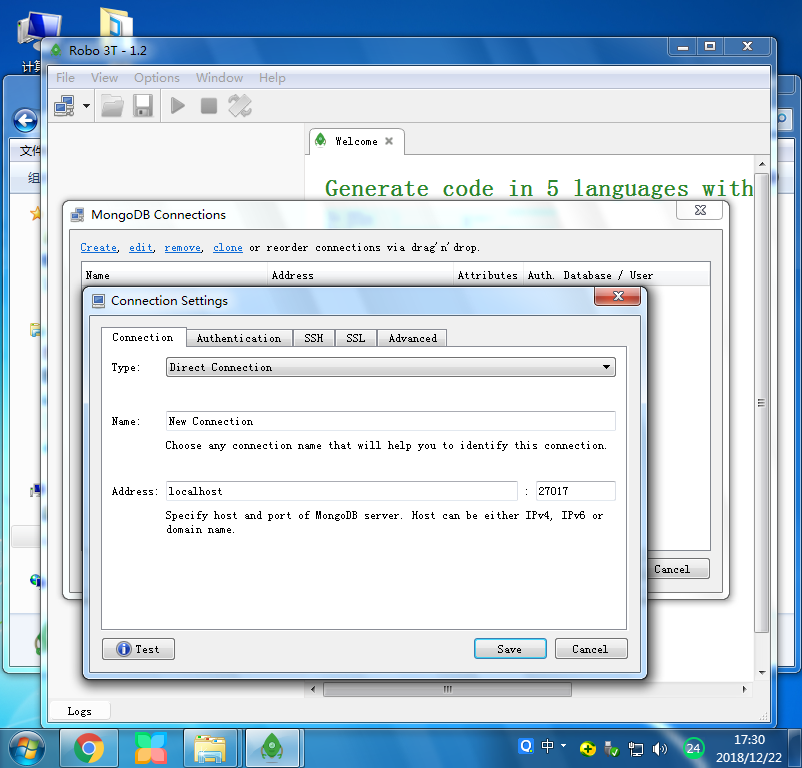Minimize the Robo 3T window

coord(683,47)
